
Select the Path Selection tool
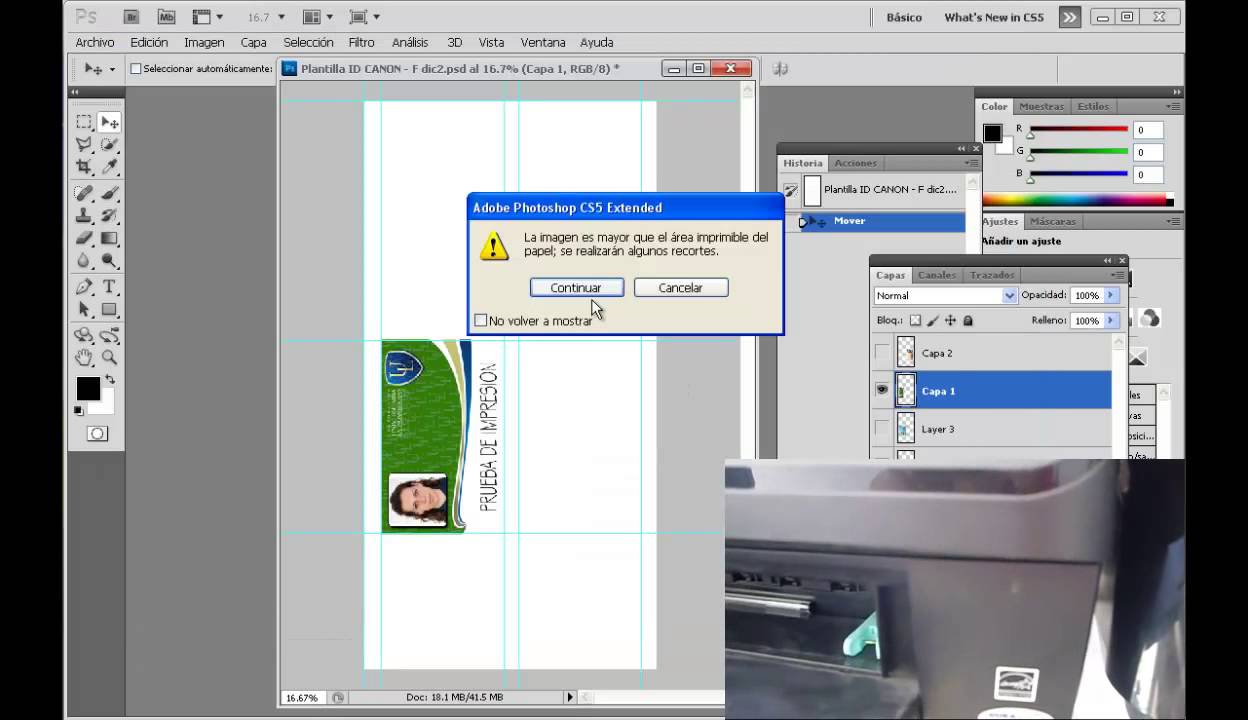[x=84, y=310]
